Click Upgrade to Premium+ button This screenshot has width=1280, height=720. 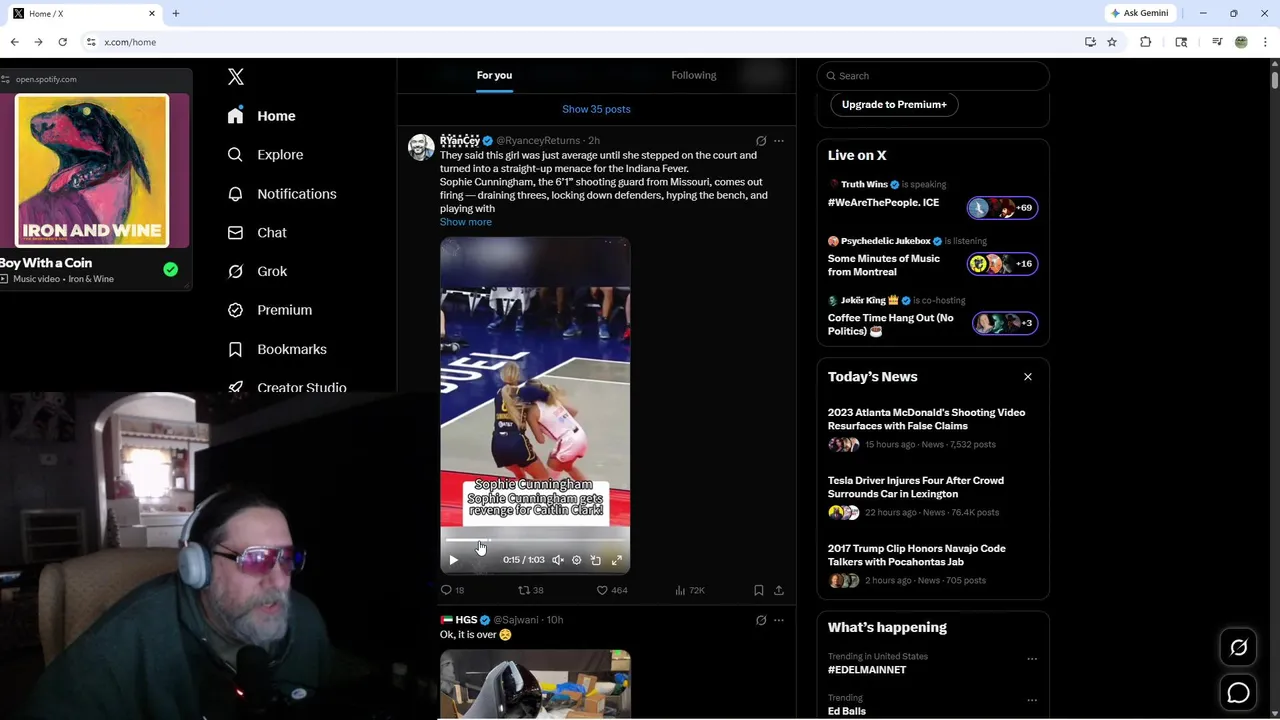coord(894,104)
